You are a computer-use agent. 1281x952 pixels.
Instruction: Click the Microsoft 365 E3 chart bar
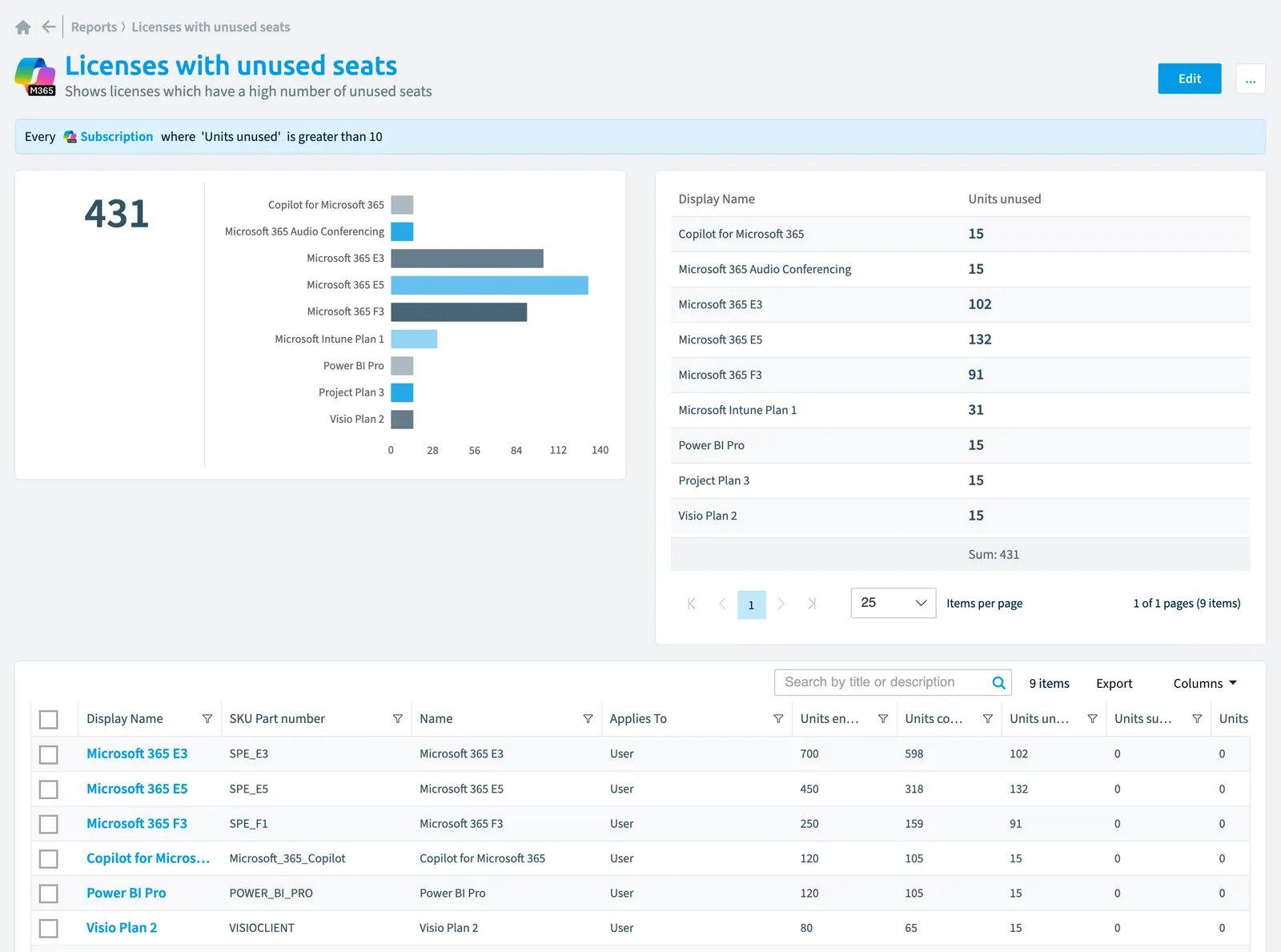point(468,258)
